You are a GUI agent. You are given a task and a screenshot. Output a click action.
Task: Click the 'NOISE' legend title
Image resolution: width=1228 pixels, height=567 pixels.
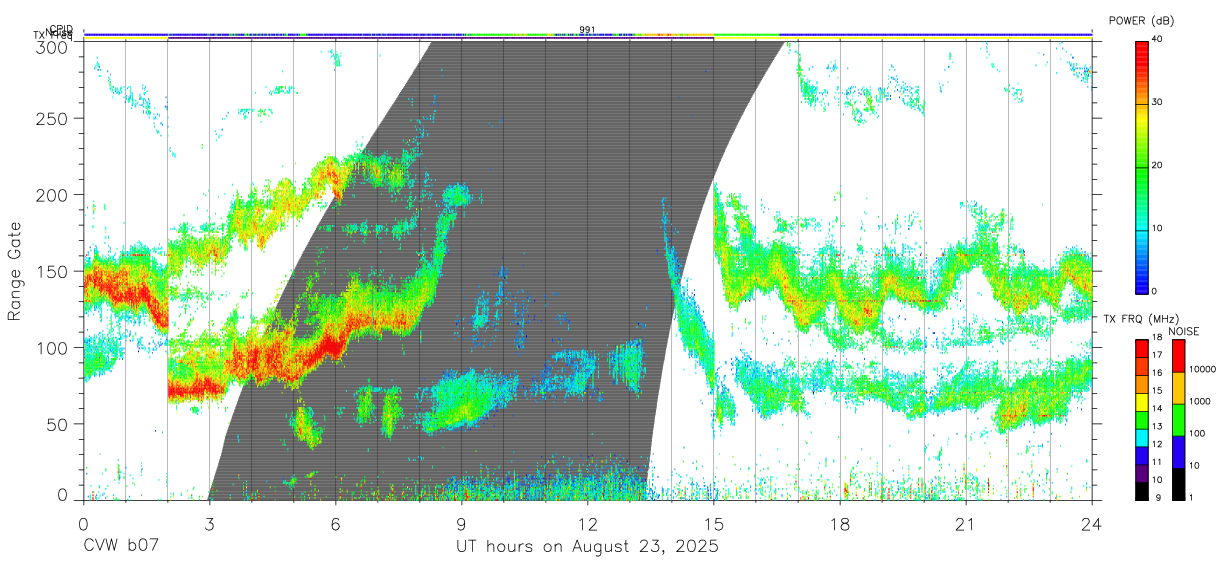(1184, 331)
